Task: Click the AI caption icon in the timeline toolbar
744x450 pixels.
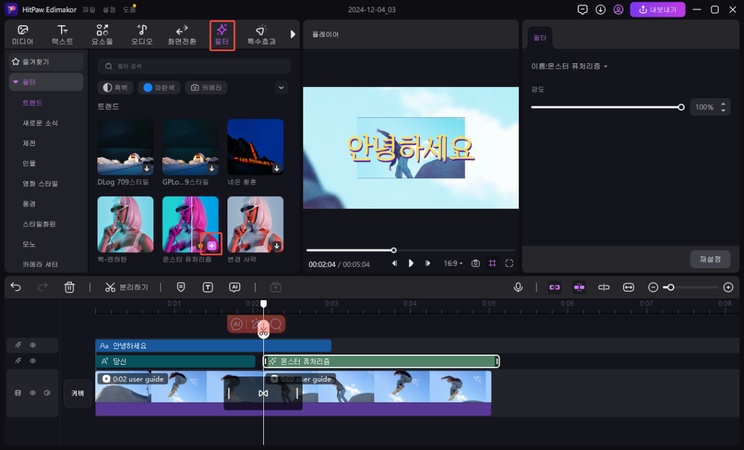Action: (x=234, y=287)
